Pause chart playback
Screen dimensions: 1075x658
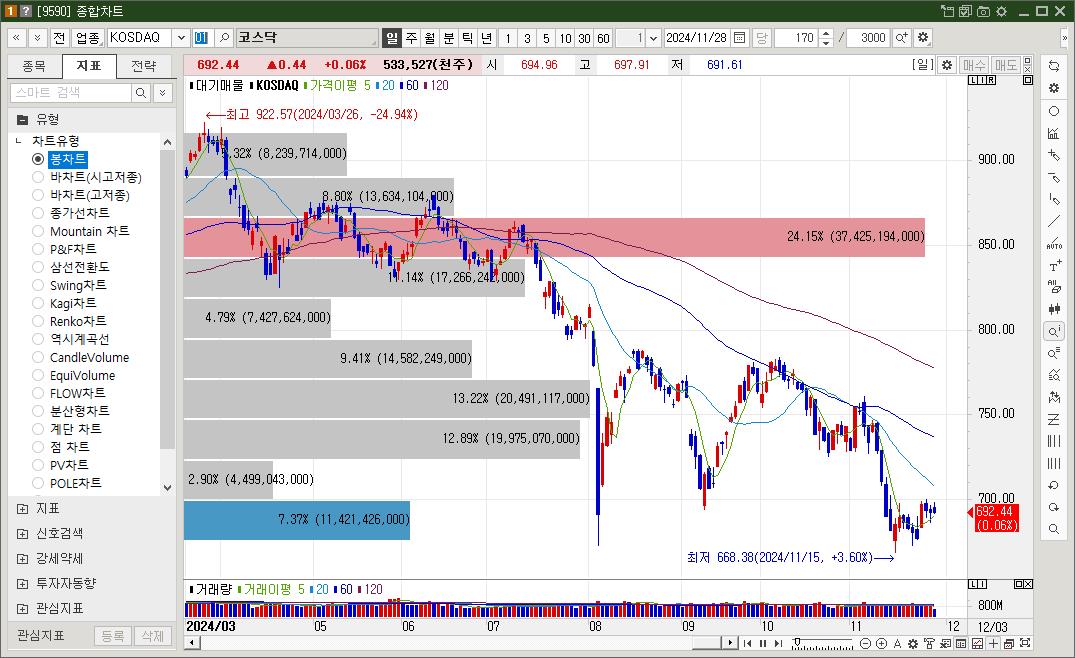762,644
